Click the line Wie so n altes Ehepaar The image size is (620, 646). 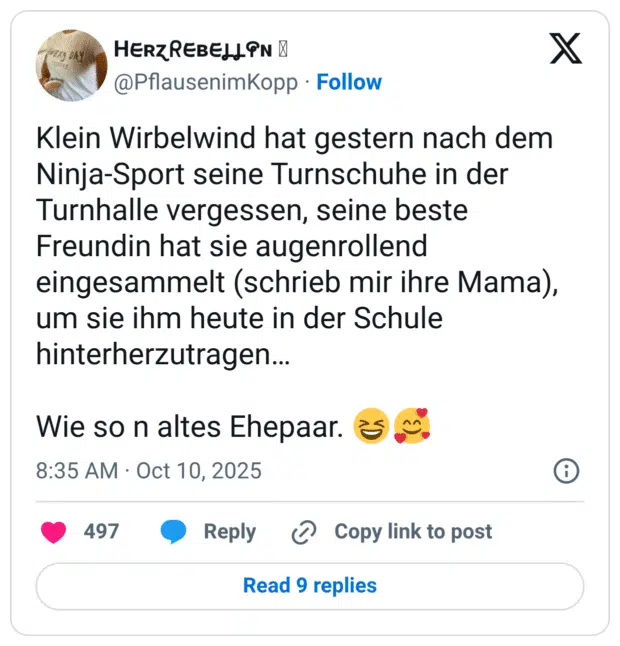[x=190, y=429]
